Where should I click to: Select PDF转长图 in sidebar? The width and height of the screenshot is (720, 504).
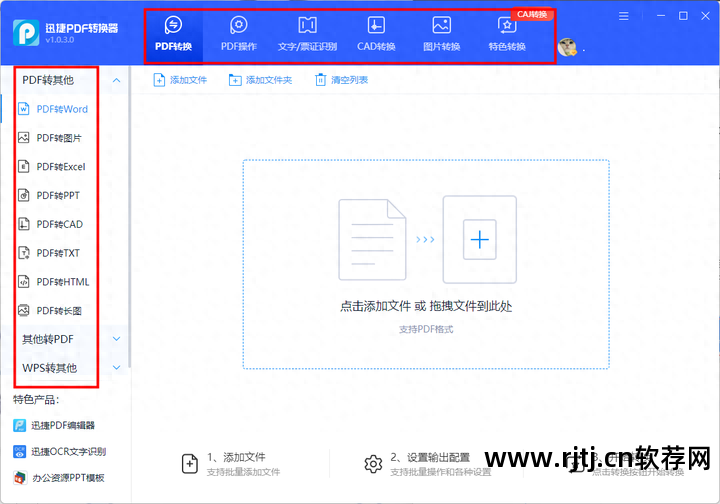[50, 311]
